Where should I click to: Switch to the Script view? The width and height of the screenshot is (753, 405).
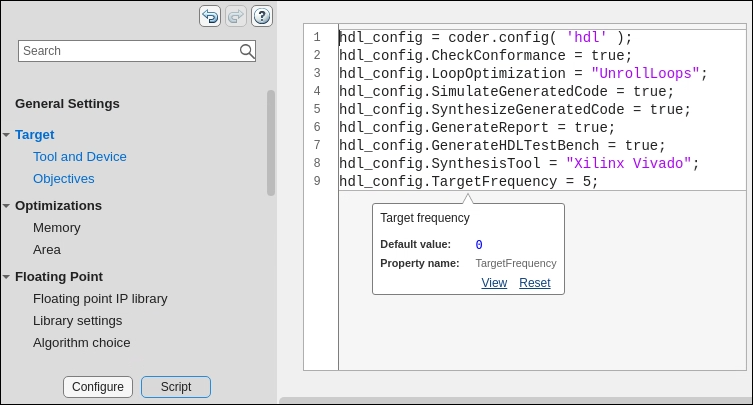pos(176,387)
